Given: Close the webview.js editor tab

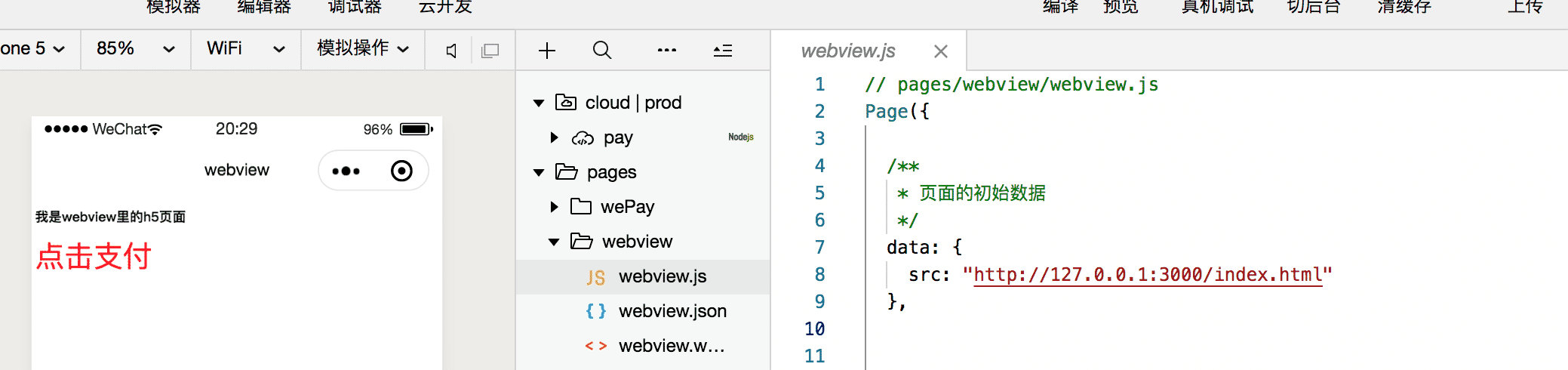Looking at the screenshot, I should click(940, 51).
